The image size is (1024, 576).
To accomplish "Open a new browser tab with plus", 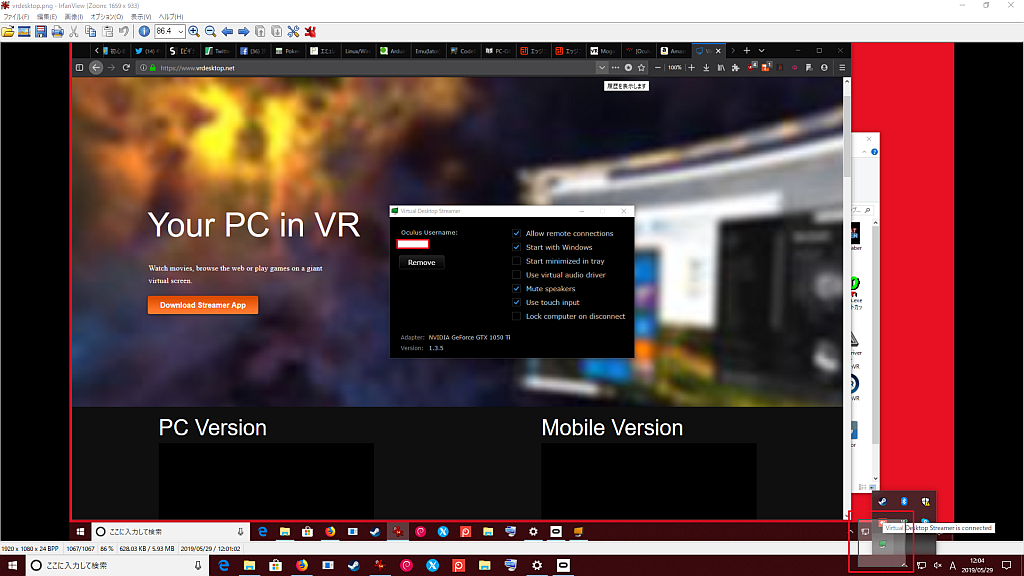I will pos(746,50).
